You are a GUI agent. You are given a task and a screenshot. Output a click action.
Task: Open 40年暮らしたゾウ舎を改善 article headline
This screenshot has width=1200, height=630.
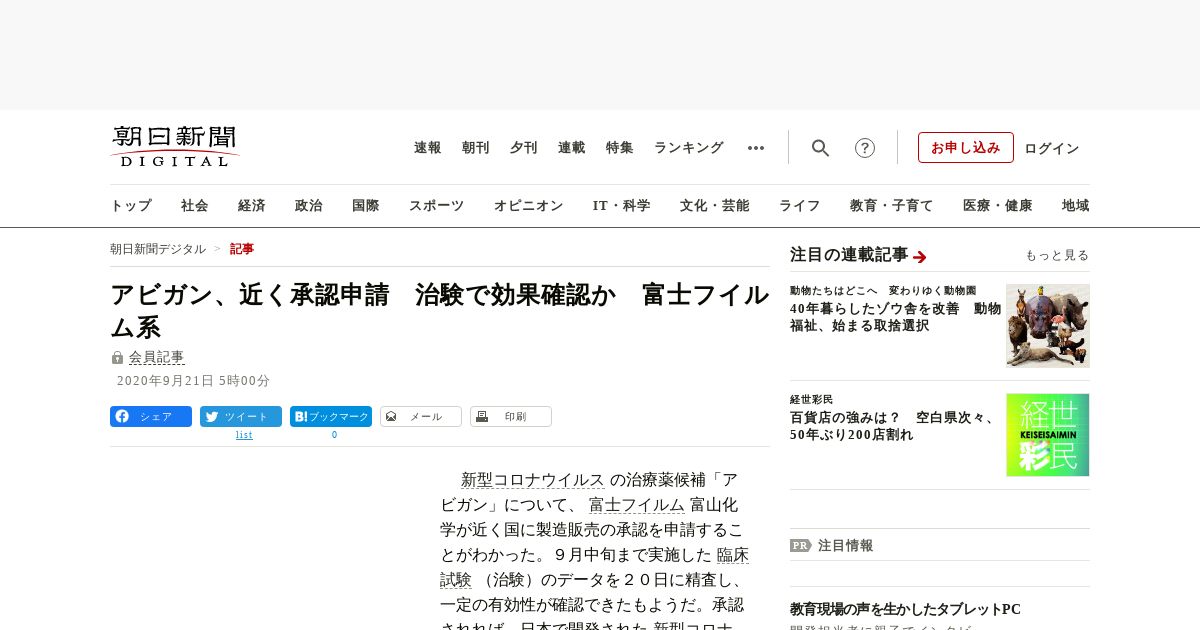895,317
